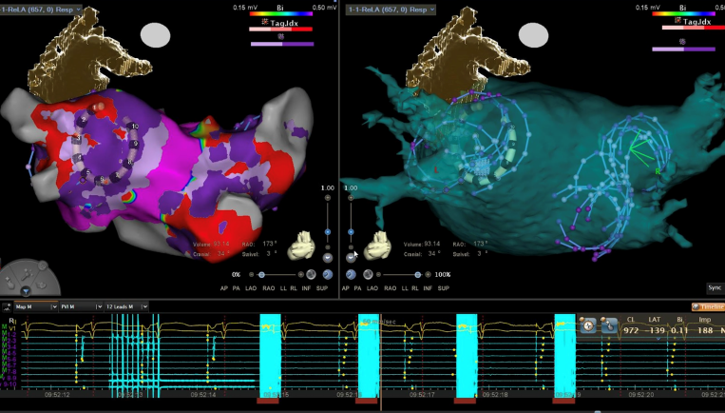This screenshot has height=413, width=725.
Task: Click the left pane vertical zoom slider handle
Action: coord(328,232)
